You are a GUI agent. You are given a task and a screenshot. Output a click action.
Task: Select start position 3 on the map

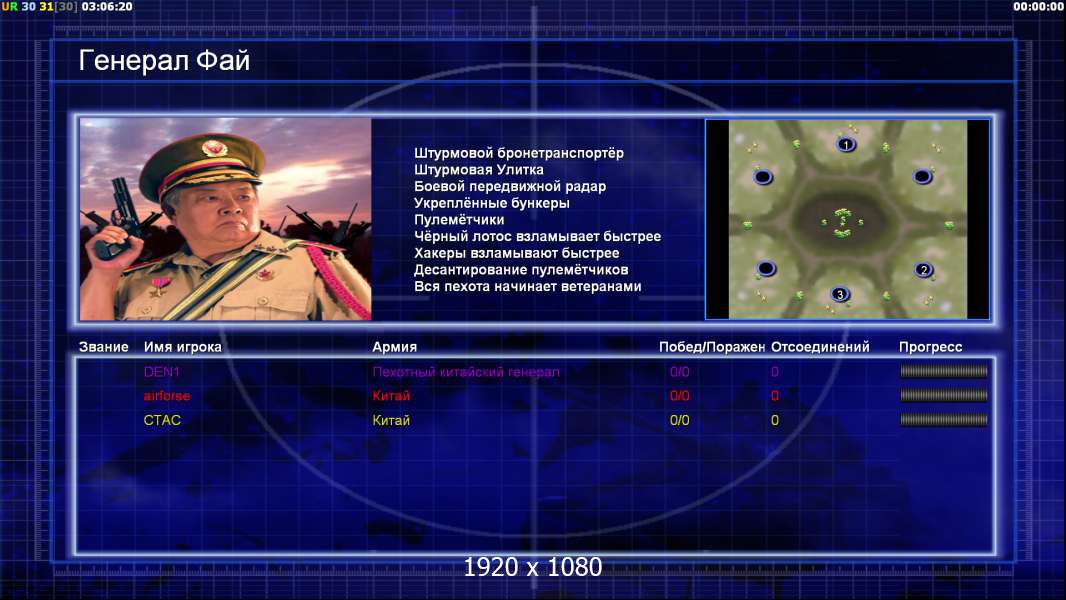click(840, 294)
